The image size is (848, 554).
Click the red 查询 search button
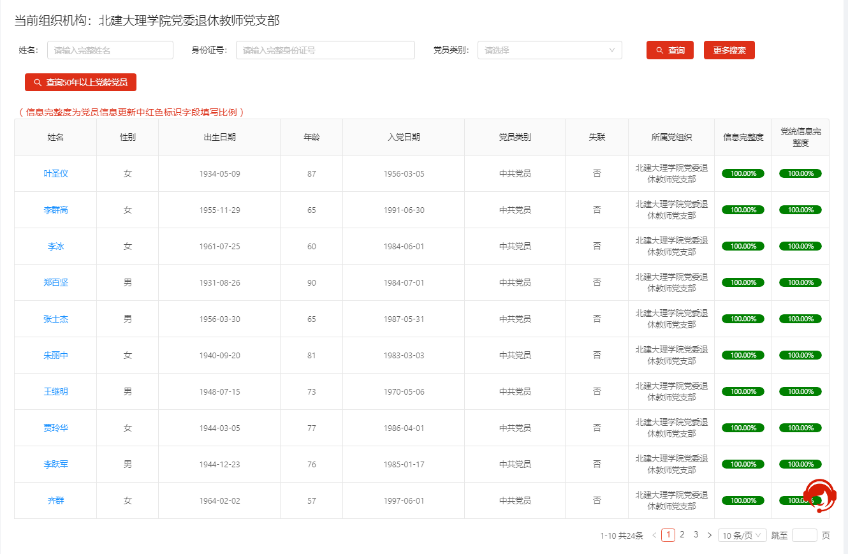pyautogui.click(x=670, y=50)
